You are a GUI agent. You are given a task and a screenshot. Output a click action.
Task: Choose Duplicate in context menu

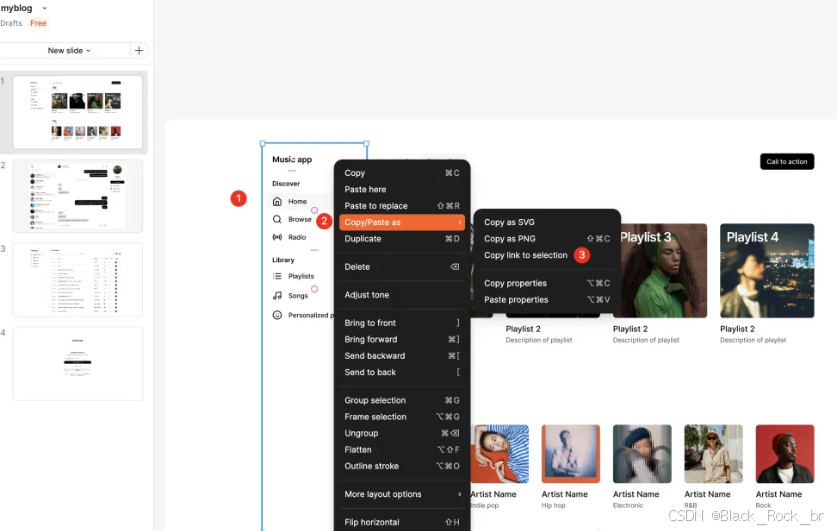(x=402, y=239)
